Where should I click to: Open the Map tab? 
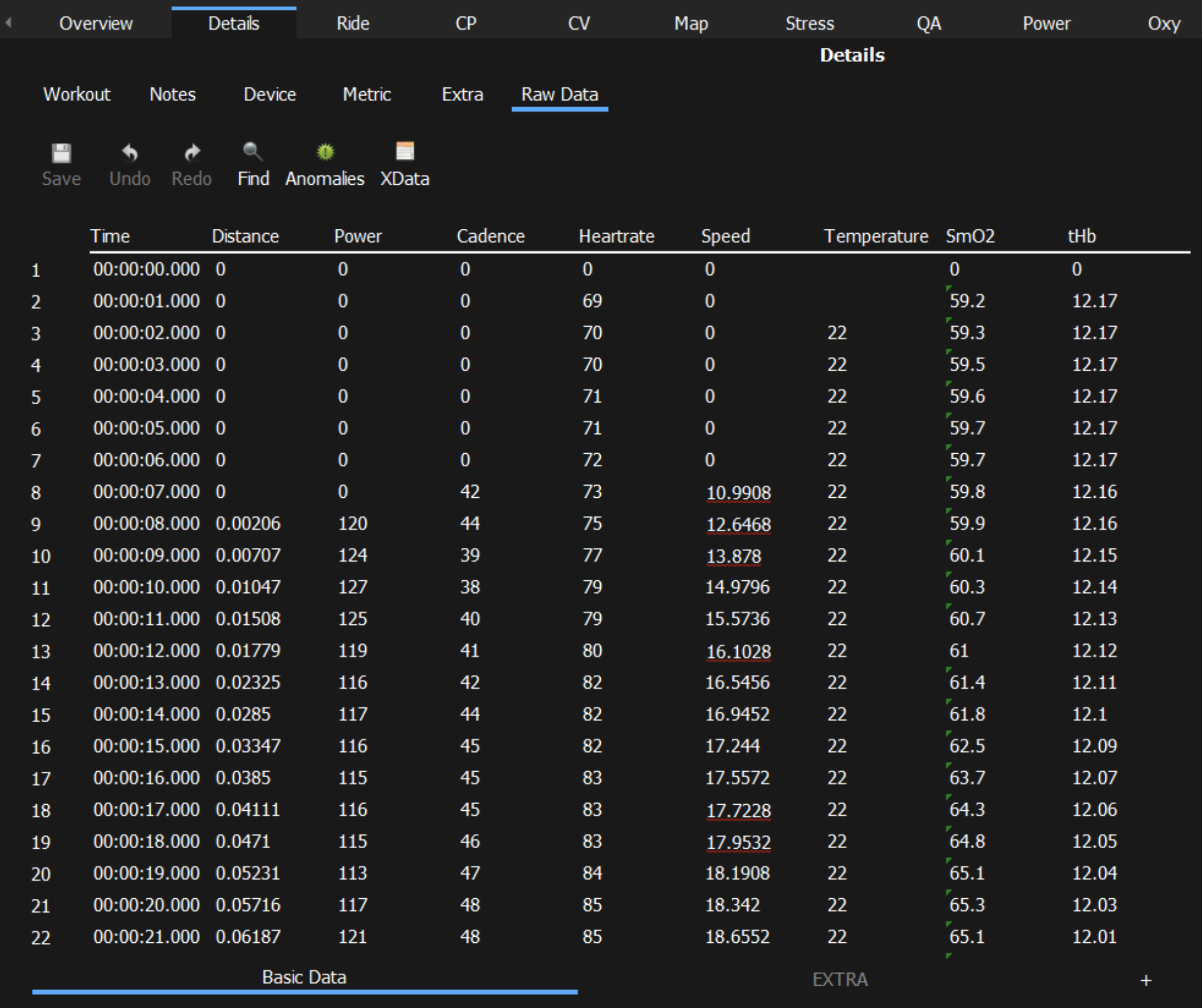(692, 23)
